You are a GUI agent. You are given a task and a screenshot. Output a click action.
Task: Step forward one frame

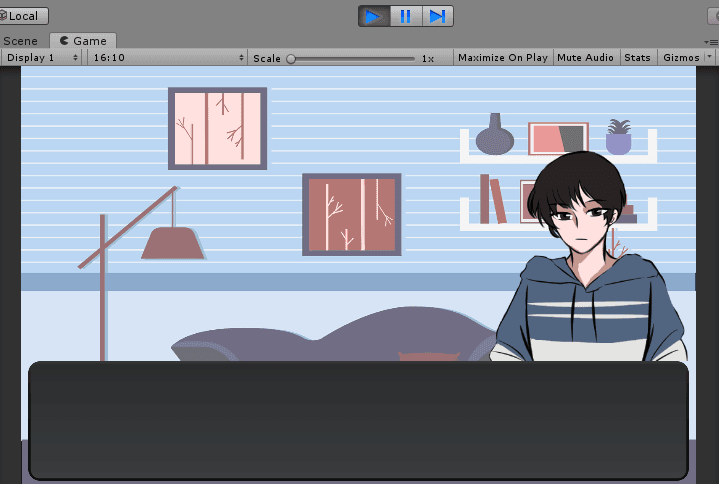pos(437,16)
